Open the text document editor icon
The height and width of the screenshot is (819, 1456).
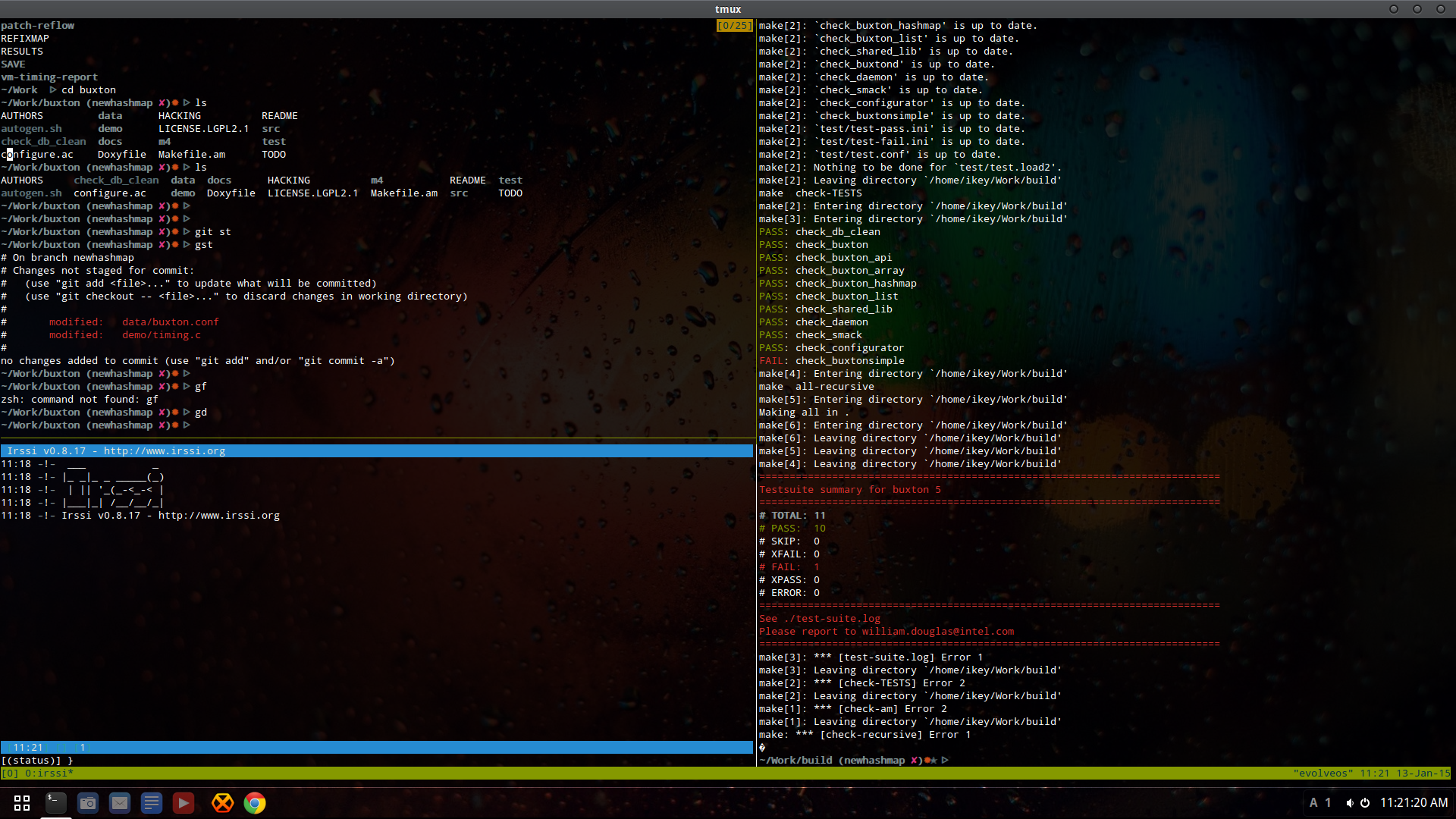coord(152,802)
